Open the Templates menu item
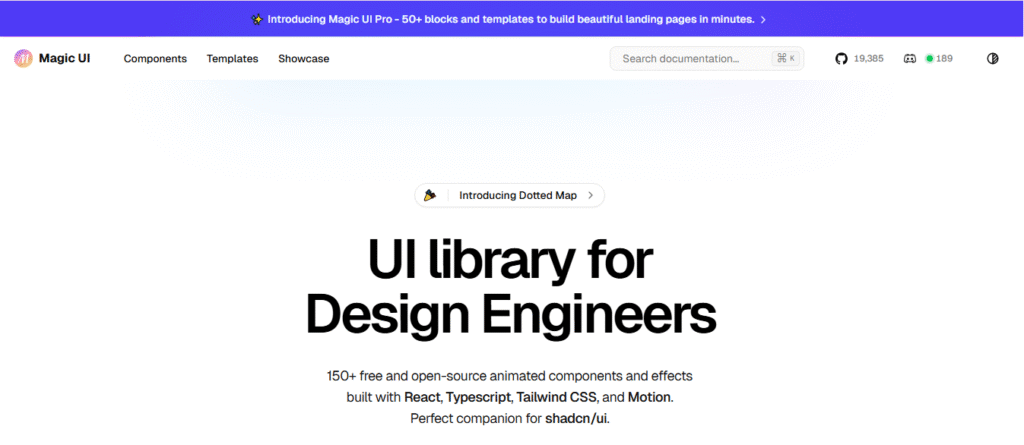 tap(232, 59)
